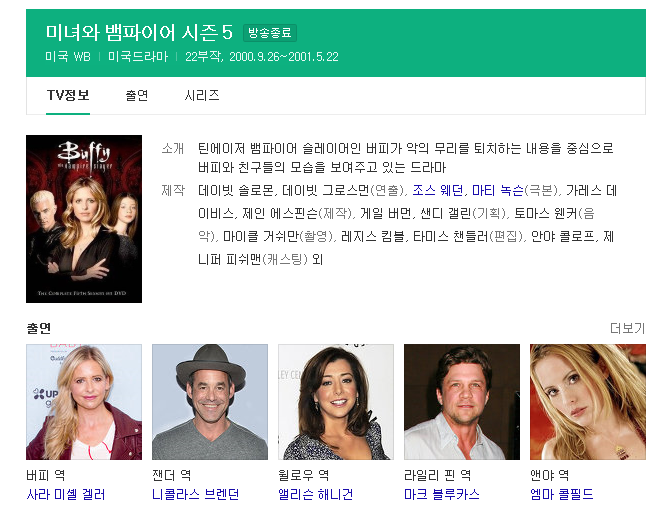Open 사라 미셸 겔러's photo
Image resolution: width=666 pixels, height=516 pixels.
84,402
